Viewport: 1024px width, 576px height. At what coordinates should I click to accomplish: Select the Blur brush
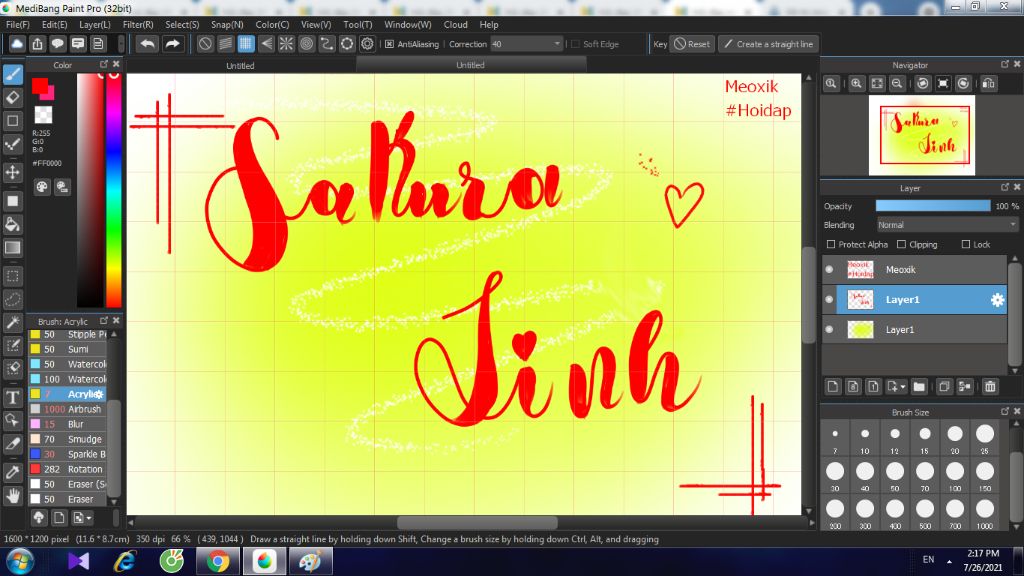67,424
